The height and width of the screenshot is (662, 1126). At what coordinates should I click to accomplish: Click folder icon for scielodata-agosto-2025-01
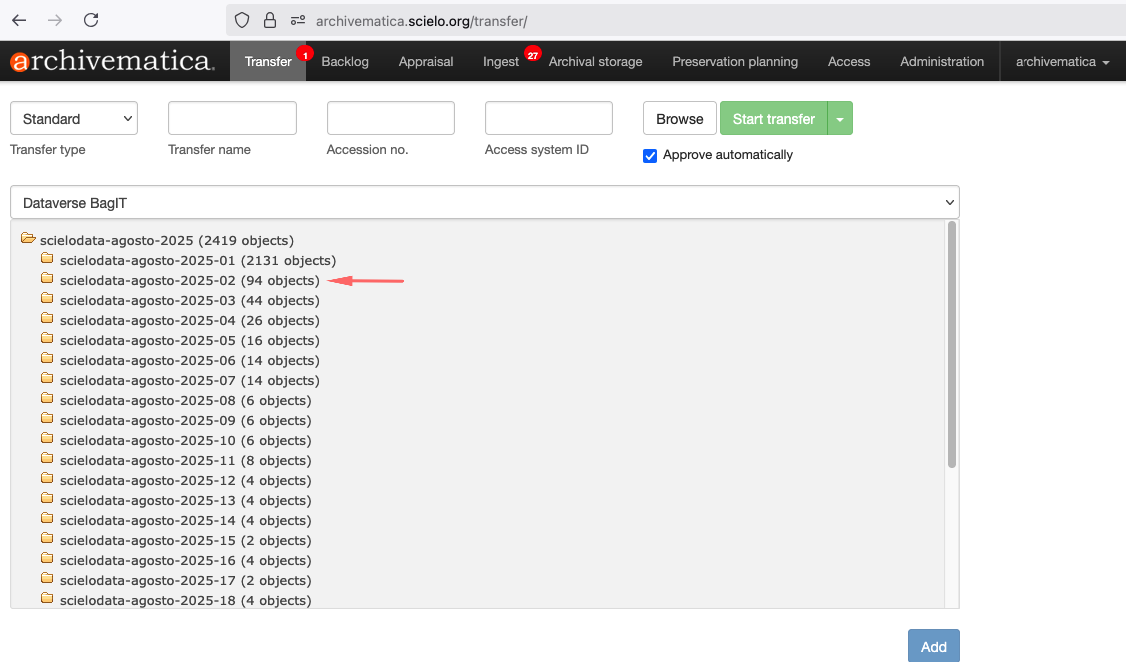click(47, 260)
